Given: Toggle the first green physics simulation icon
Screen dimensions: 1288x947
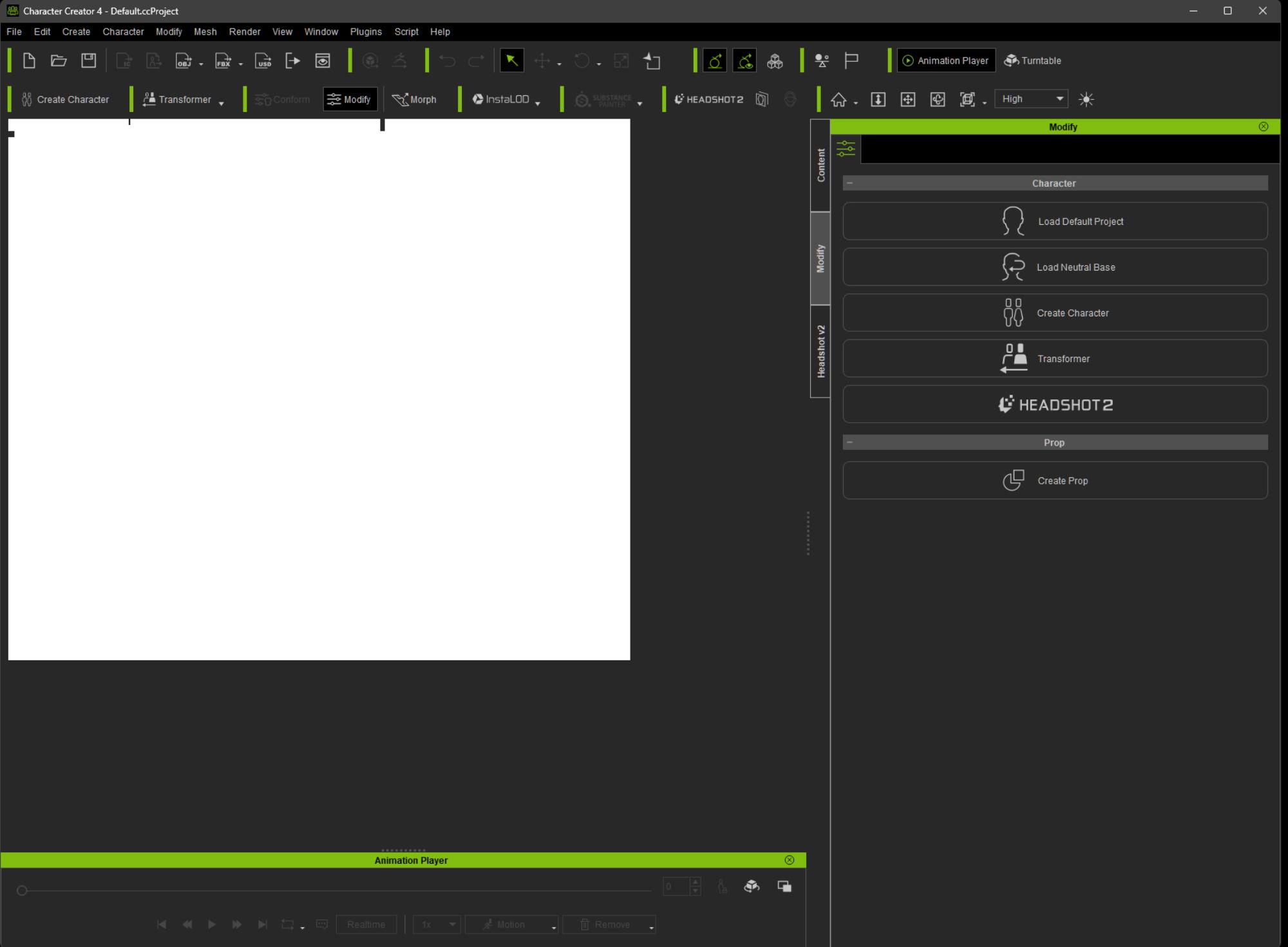Looking at the screenshot, I should click(715, 61).
